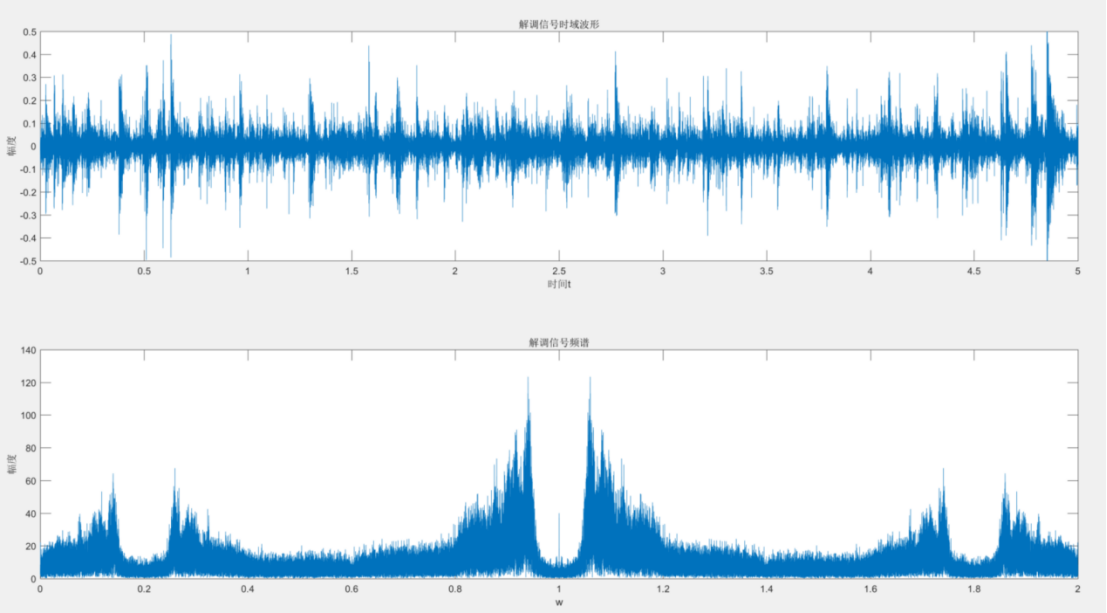Click y-tick 20 on the spectrum plot
Viewport: 1107px width, 613px height.
tap(31, 547)
